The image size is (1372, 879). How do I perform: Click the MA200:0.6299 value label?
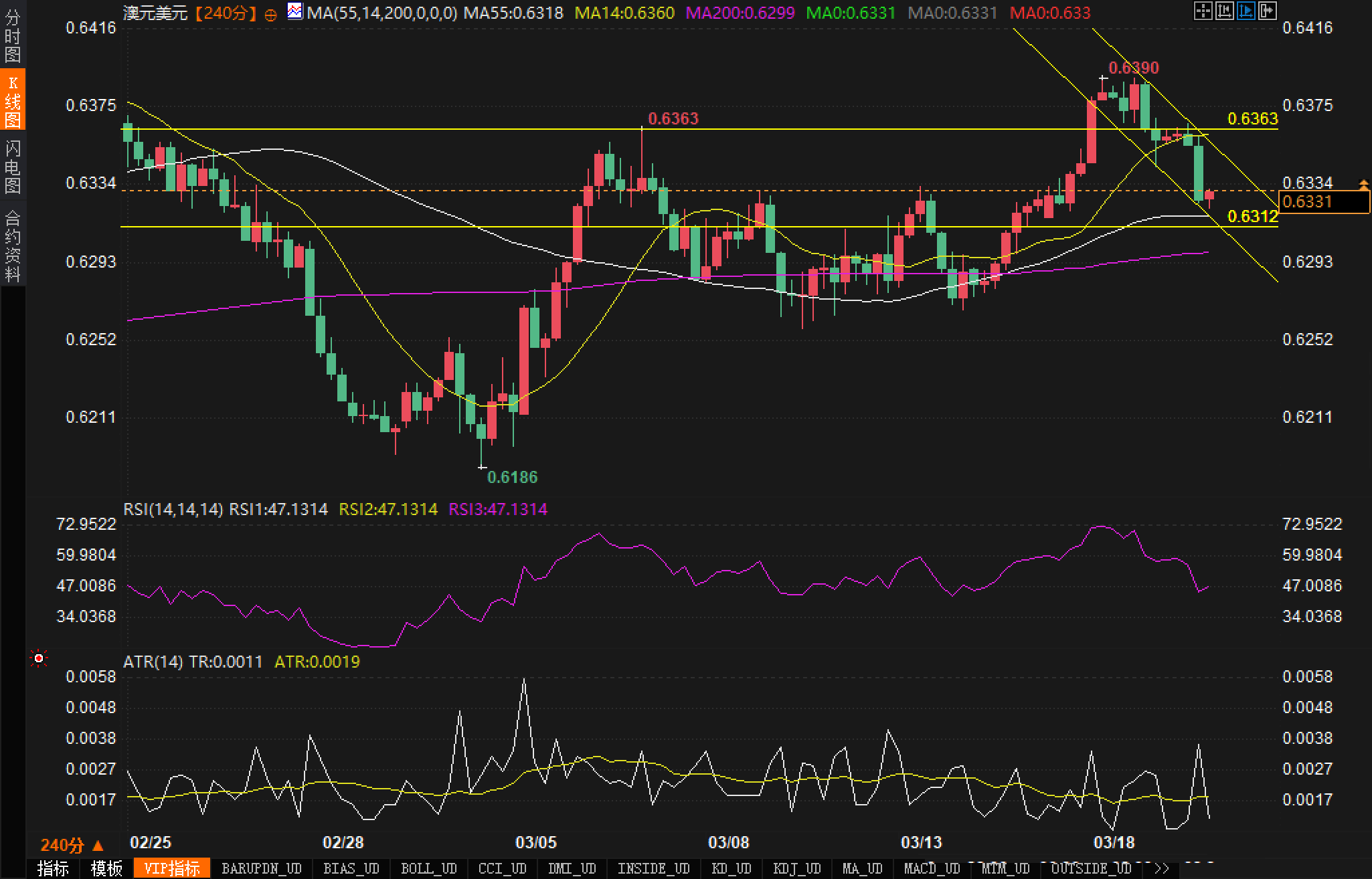pyautogui.click(x=740, y=13)
